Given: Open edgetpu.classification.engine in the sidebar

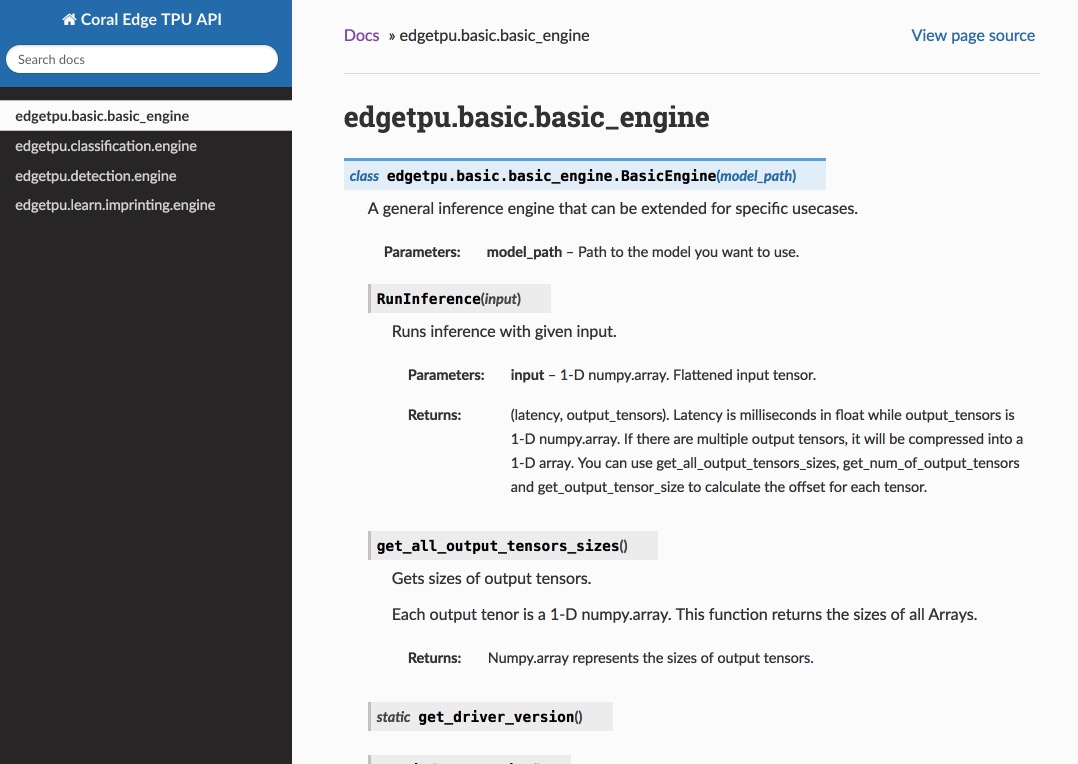Looking at the screenshot, I should point(146,146).
